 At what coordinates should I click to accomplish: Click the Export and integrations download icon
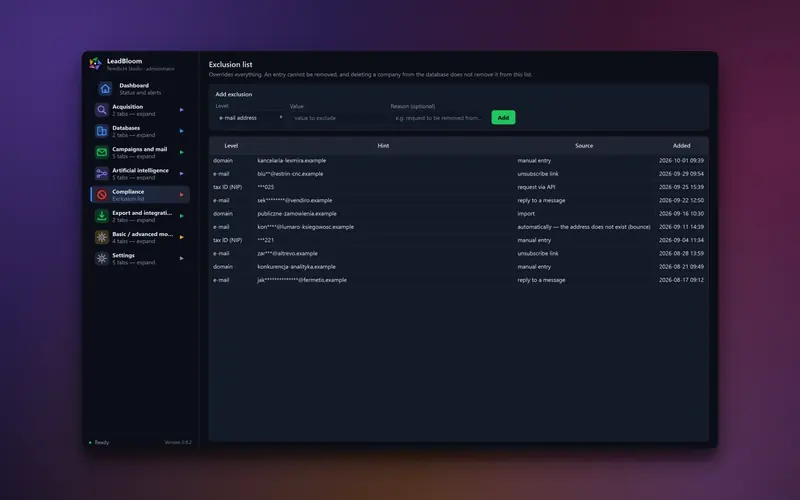pyautogui.click(x=102, y=216)
